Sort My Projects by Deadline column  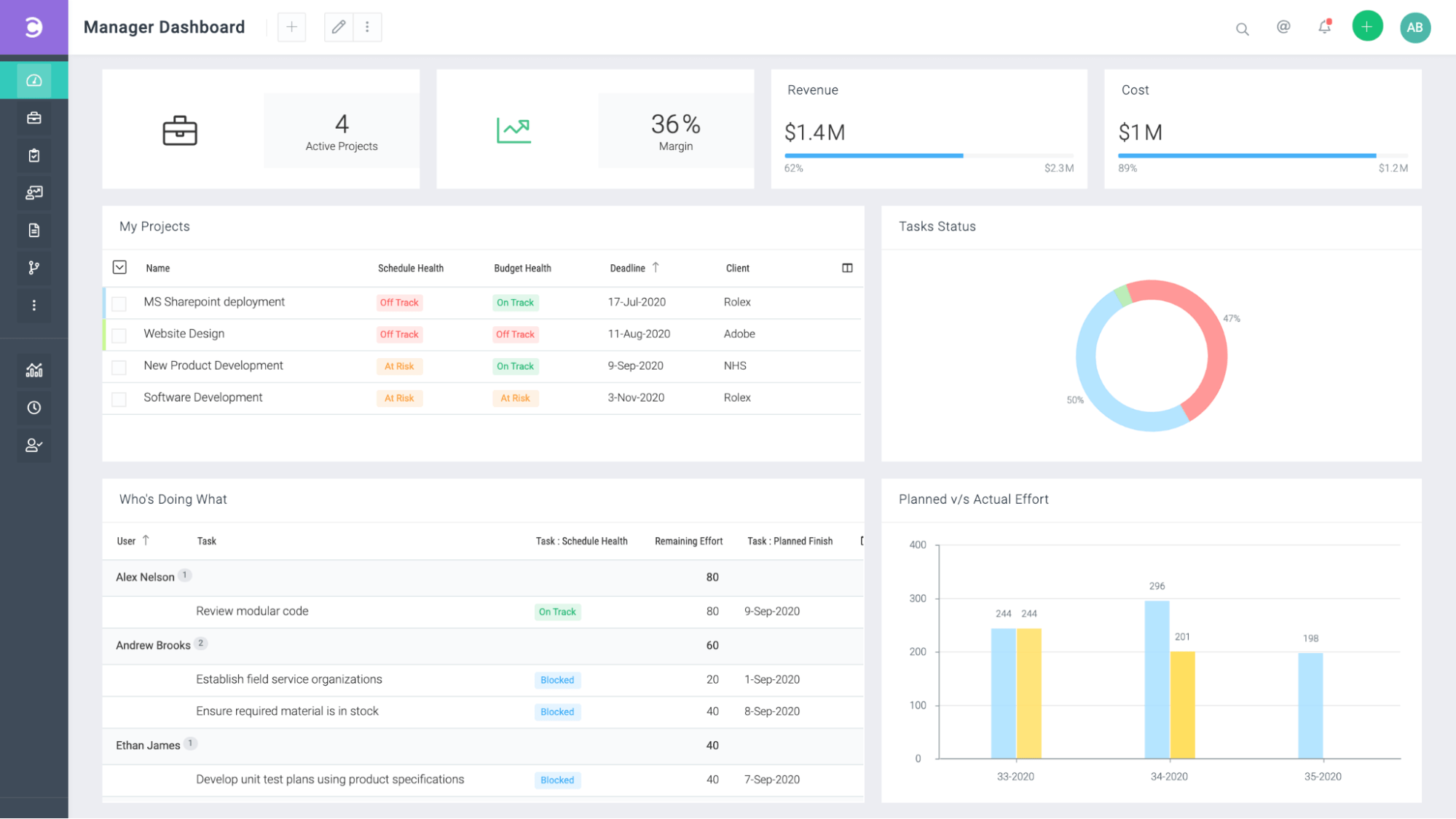(x=628, y=268)
